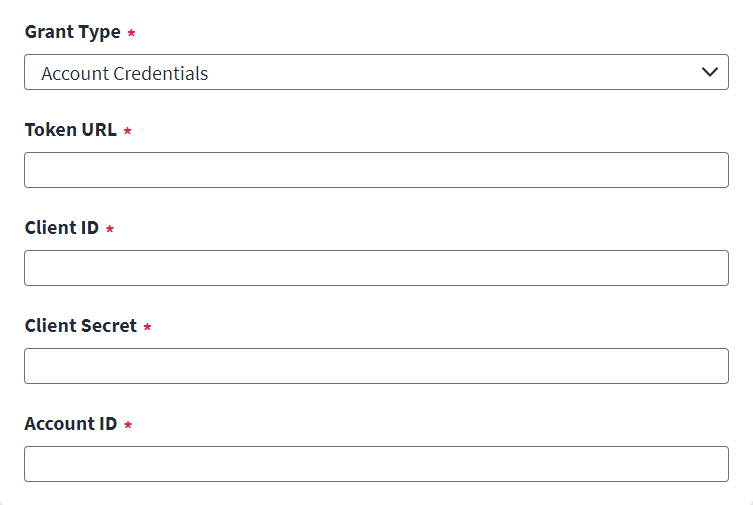
Task: Click the Token URL label
Action: pyautogui.click(x=70, y=130)
